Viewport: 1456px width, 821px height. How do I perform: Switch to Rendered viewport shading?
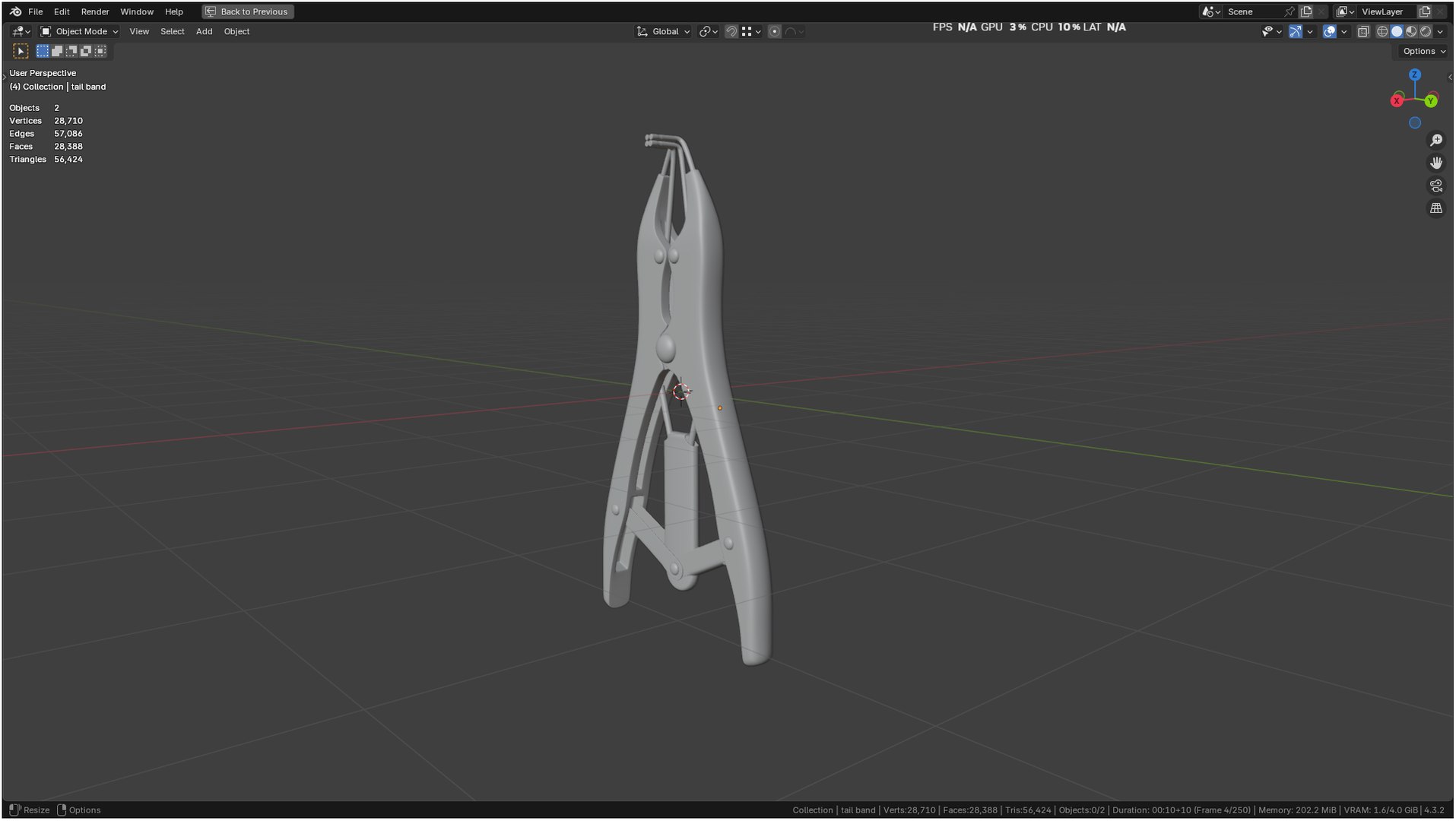1426,31
